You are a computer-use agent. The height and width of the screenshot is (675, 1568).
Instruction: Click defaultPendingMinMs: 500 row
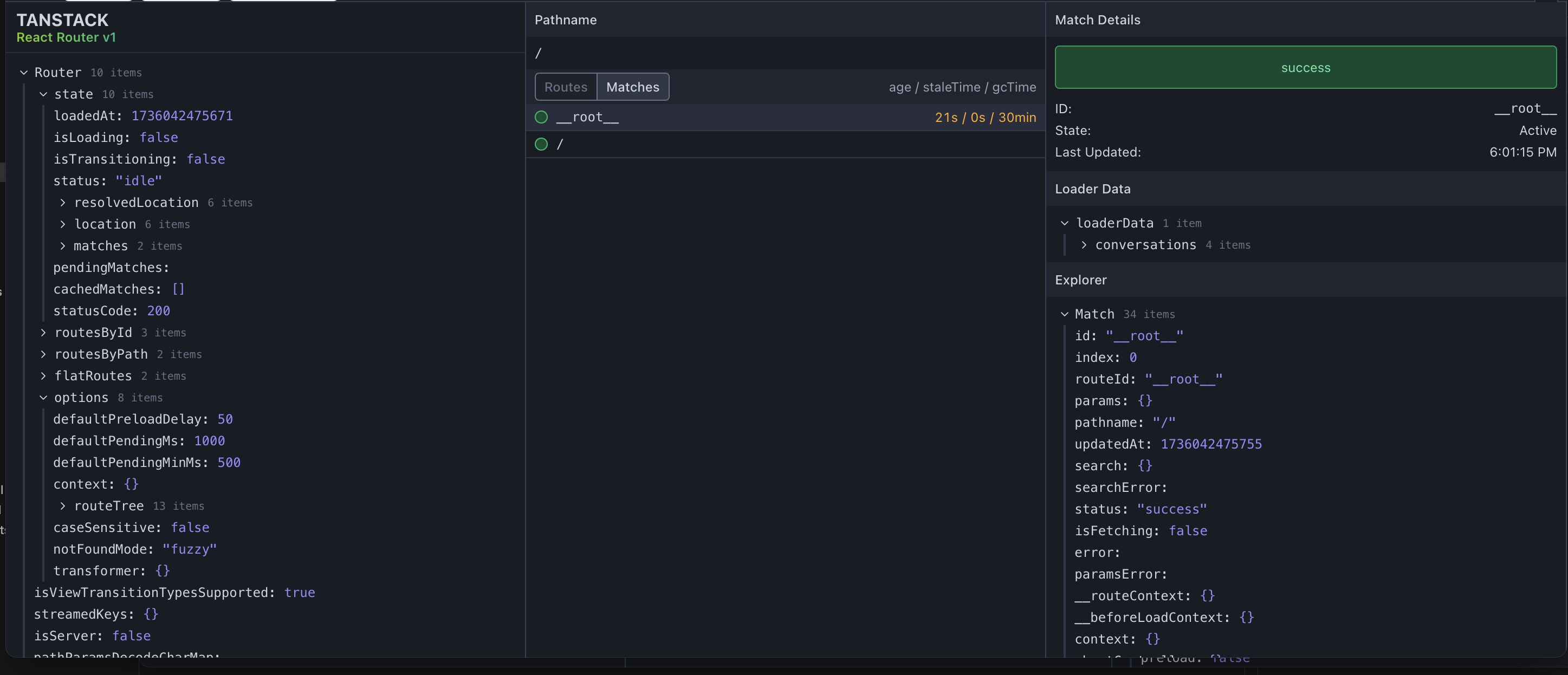(x=147, y=463)
